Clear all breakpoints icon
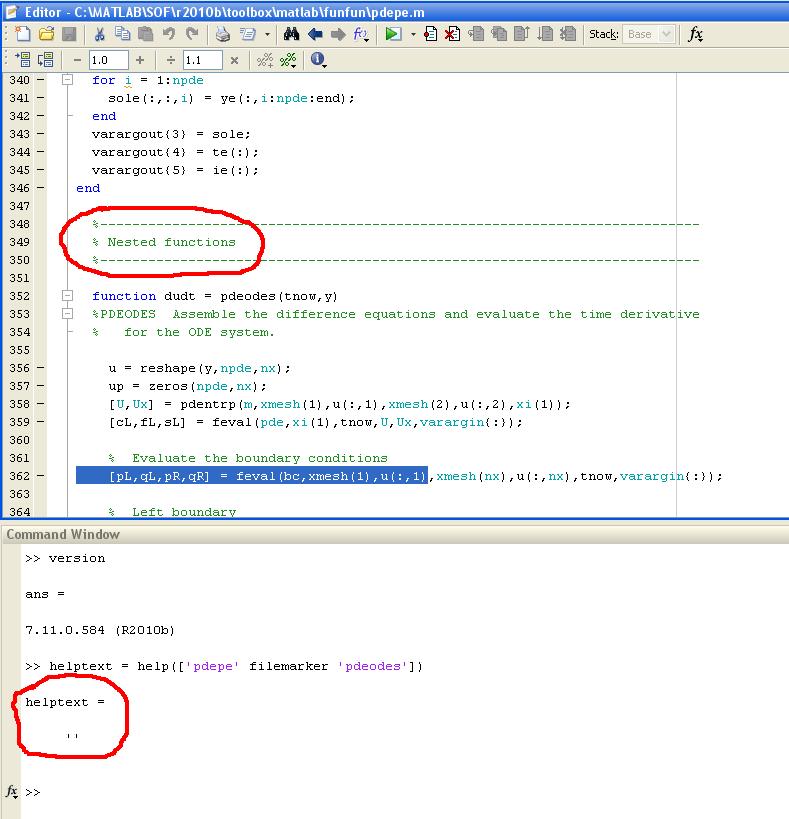Screen dimensions: 789x819 pos(453,34)
